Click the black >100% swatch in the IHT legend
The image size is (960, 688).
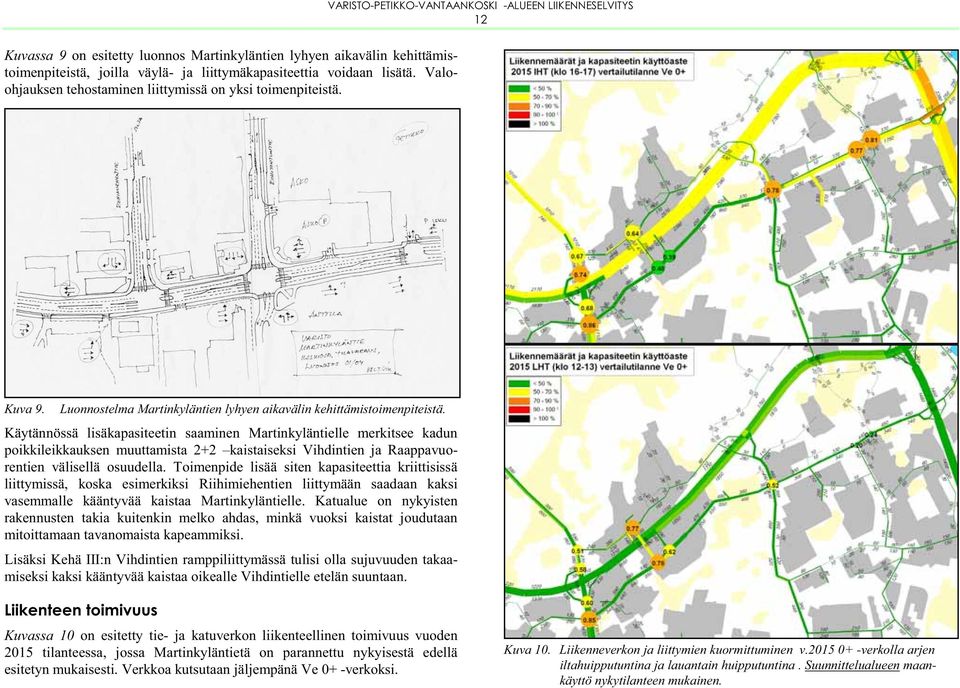point(519,124)
